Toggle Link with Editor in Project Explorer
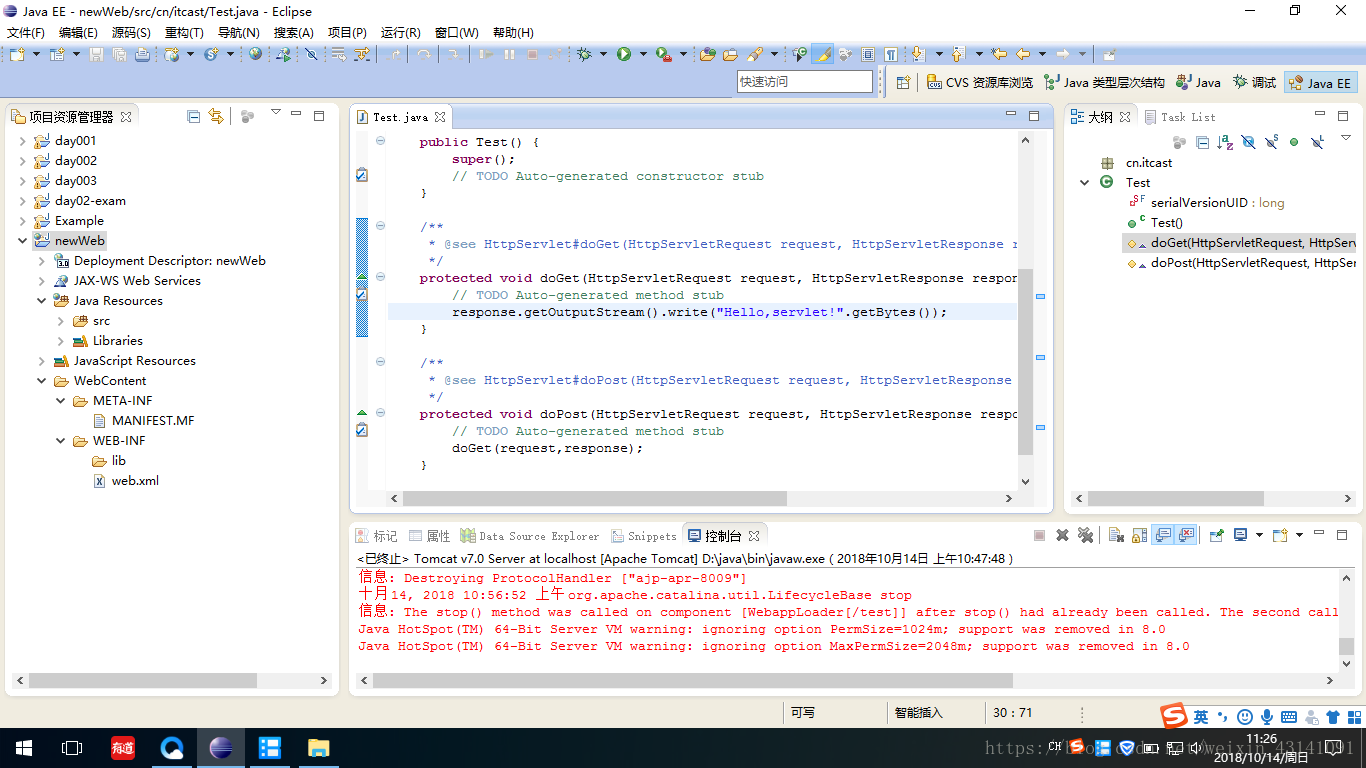Image resolution: width=1366 pixels, height=768 pixels. 216,116
